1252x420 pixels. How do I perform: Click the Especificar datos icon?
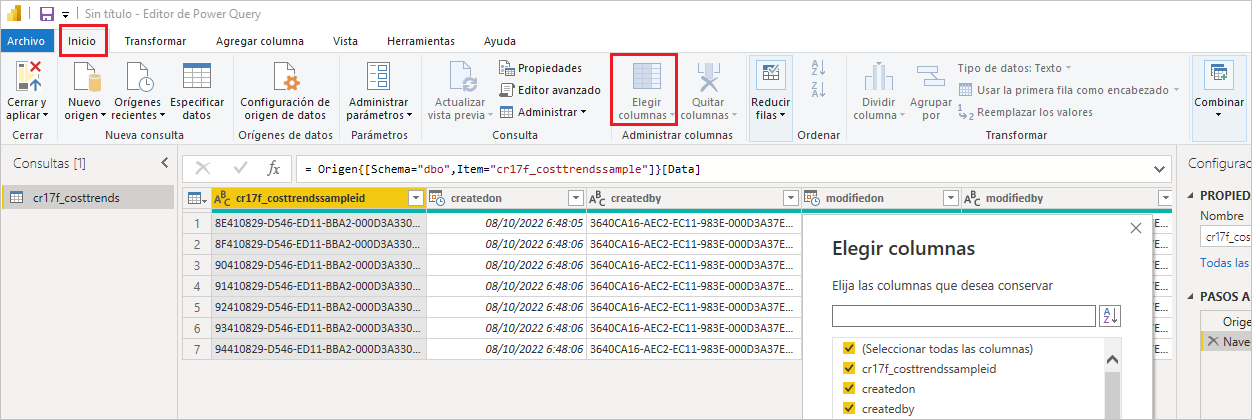click(197, 77)
